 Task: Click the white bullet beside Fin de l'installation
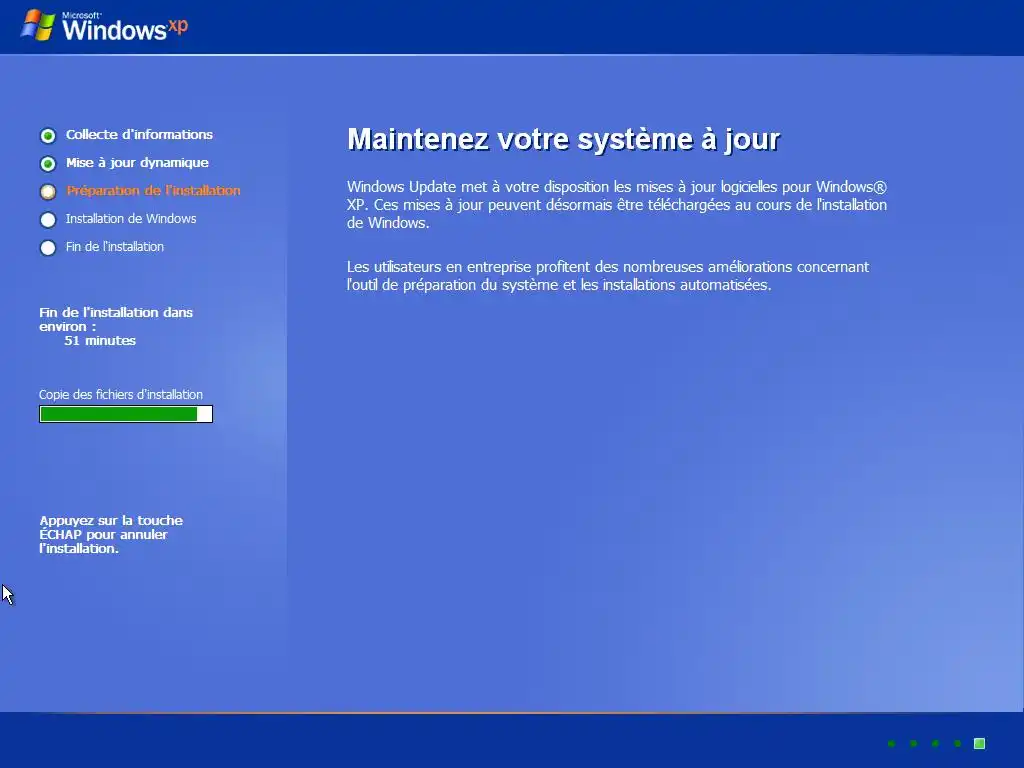[48, 248]
